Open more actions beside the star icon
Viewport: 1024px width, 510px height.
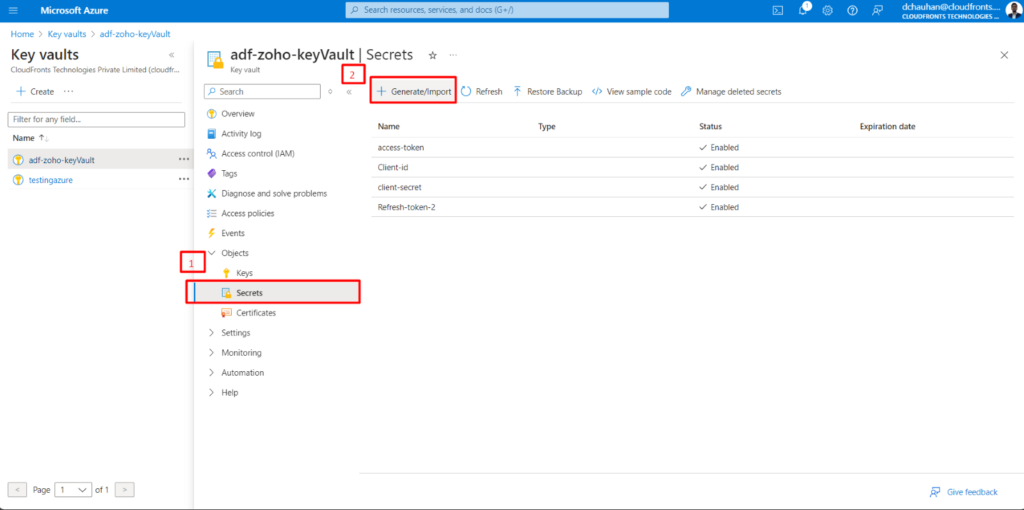(453, 56)
